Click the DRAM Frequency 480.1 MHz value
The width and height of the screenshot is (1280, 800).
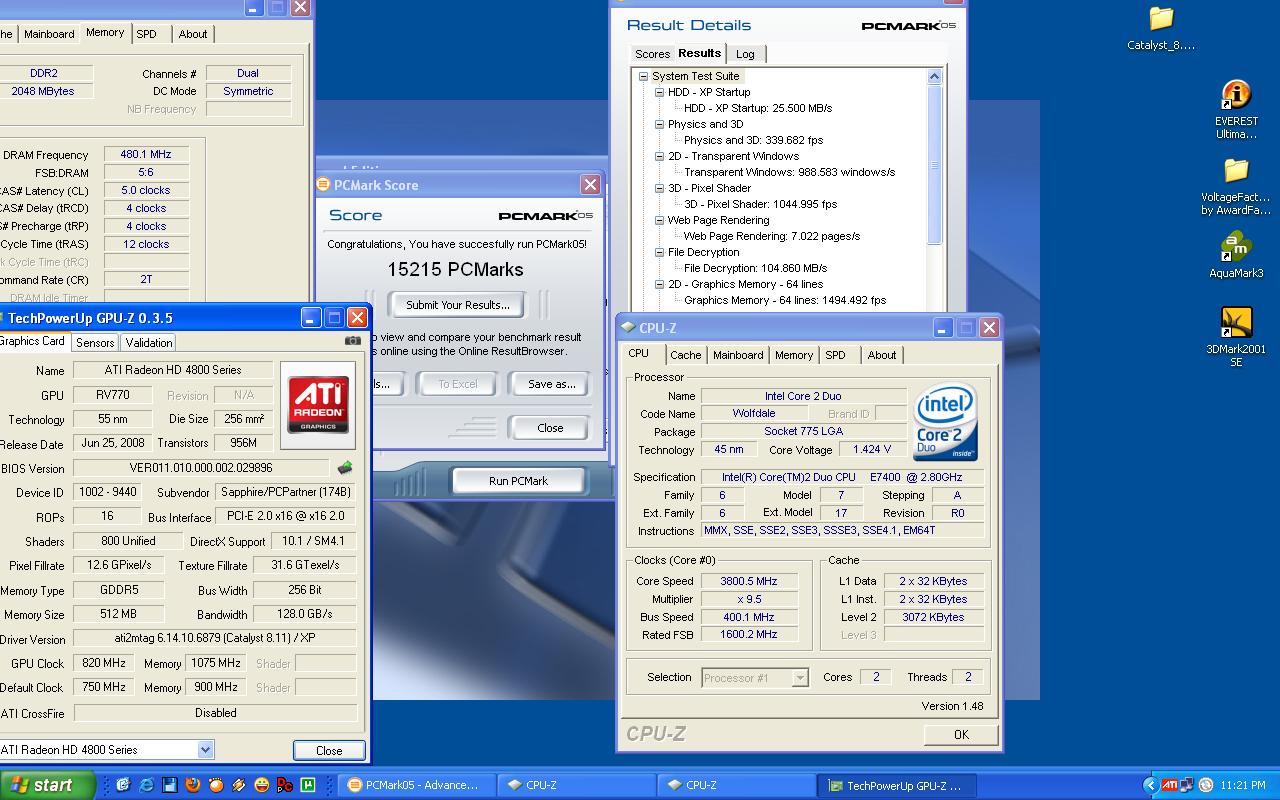coord(146,155)
